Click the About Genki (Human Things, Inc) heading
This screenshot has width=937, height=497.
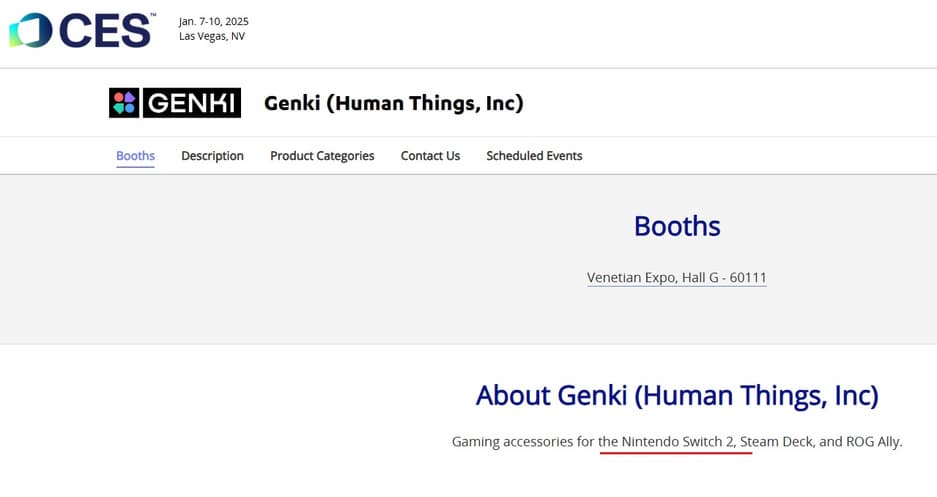677,395
